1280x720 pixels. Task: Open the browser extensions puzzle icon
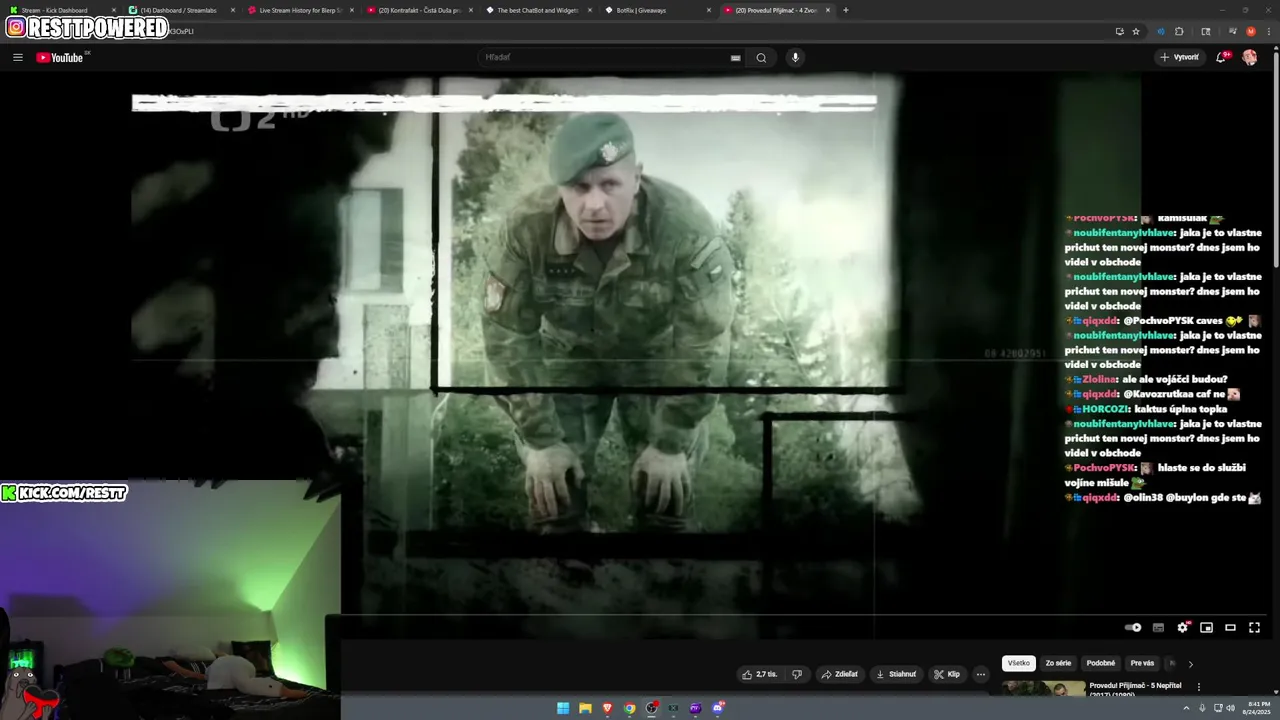pos(1179,31)
